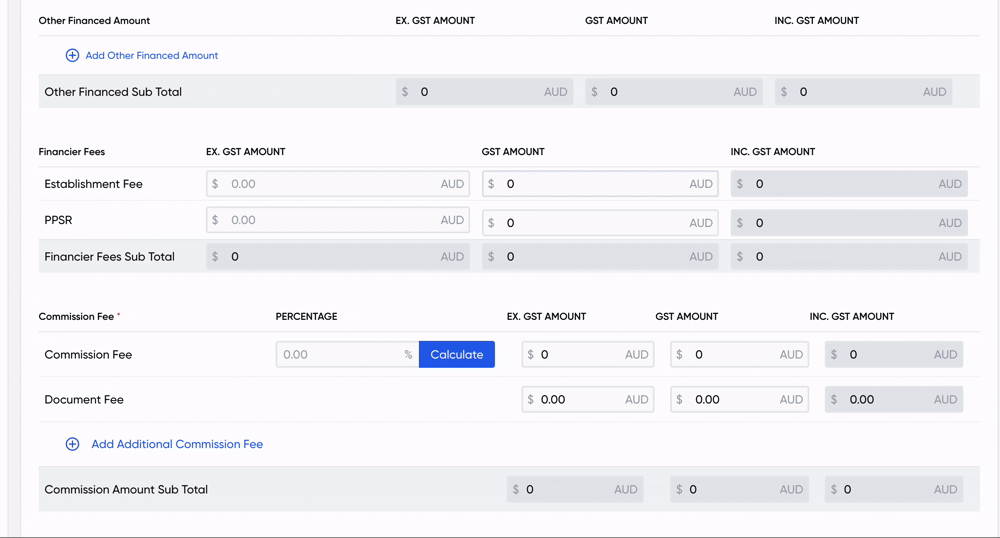Click the Document Fee Ex. GST amount field

[x=580, y=400]
